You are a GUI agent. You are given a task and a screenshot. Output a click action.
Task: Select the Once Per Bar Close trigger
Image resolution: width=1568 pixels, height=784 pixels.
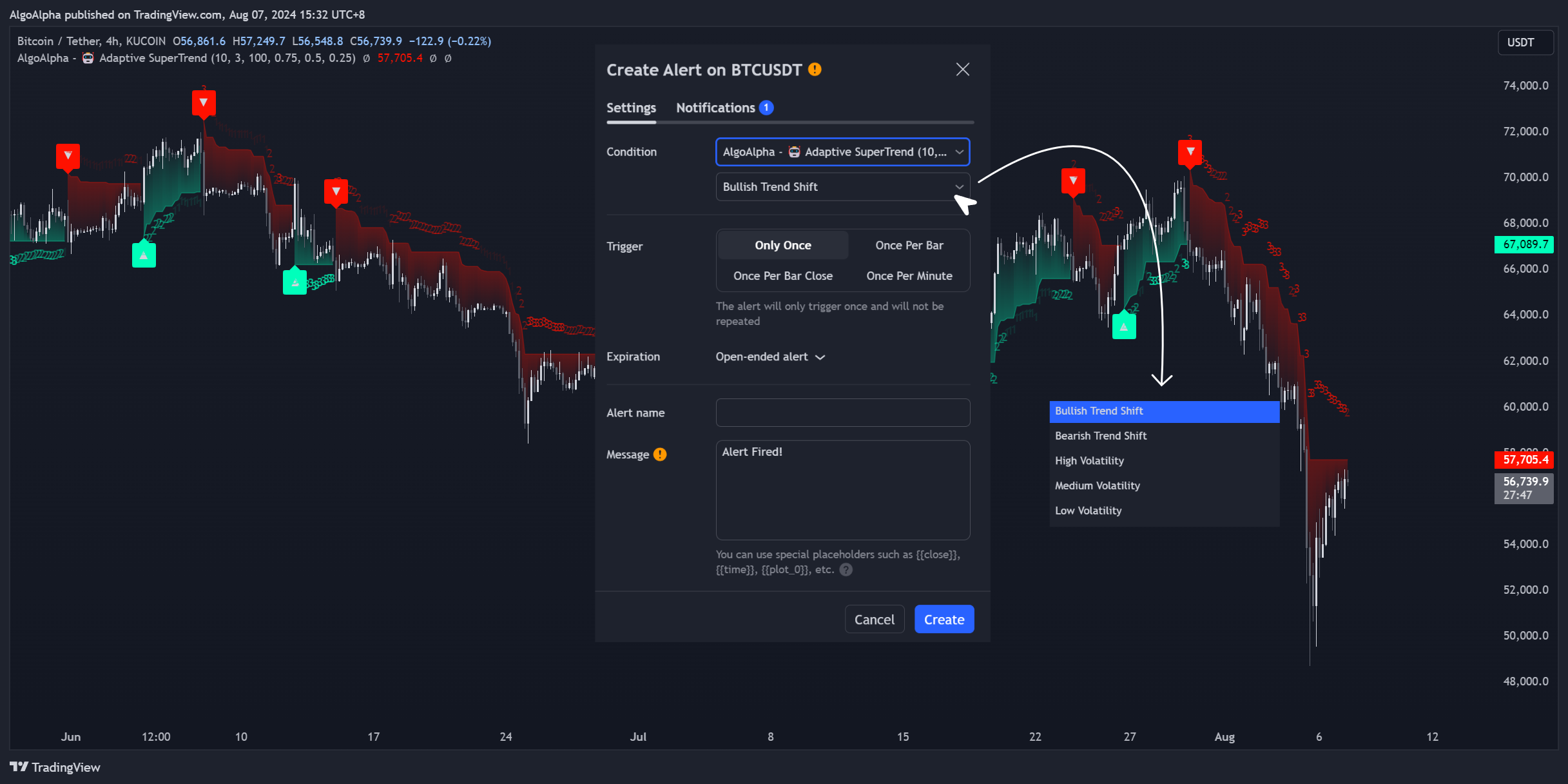click(x=783, y=276)
